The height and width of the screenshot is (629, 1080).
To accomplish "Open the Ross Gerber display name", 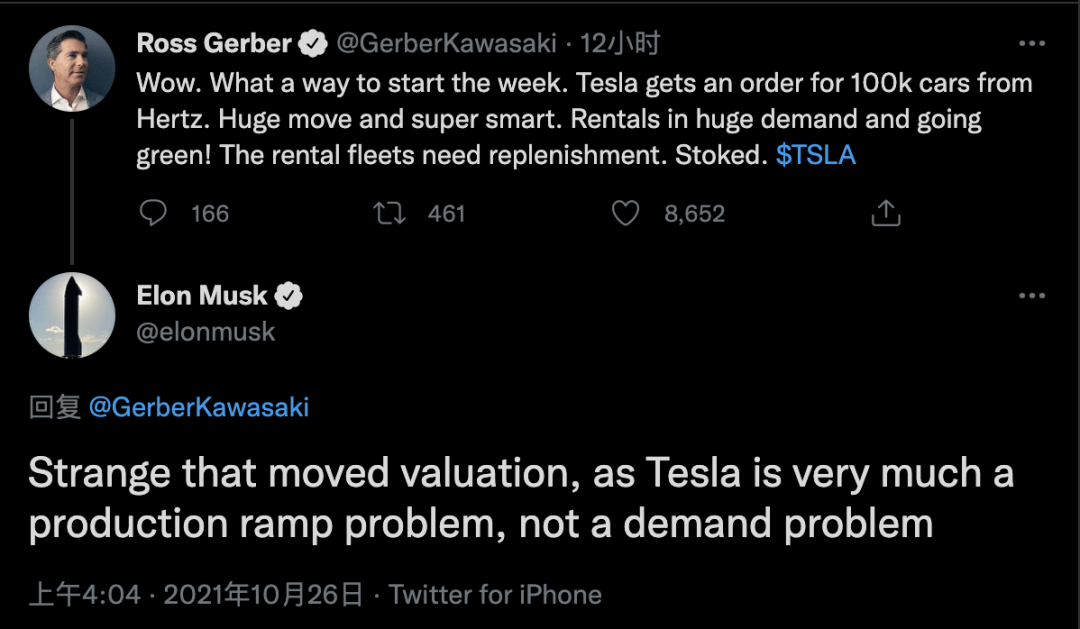I will pos(214,43).
